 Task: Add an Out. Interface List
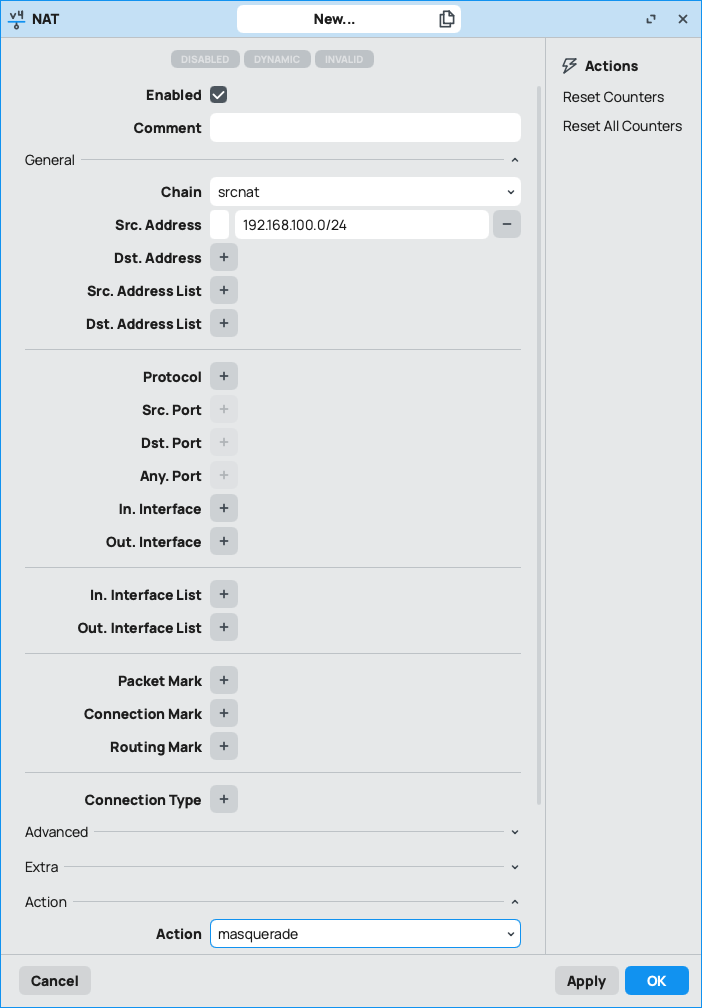pos(223,627)
